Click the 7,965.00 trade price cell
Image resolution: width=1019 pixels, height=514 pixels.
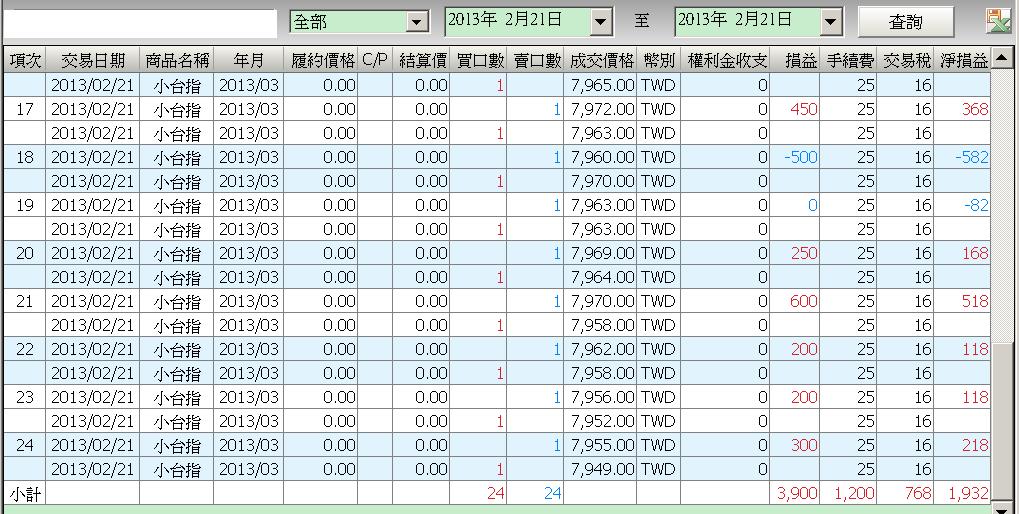(600, 85)
